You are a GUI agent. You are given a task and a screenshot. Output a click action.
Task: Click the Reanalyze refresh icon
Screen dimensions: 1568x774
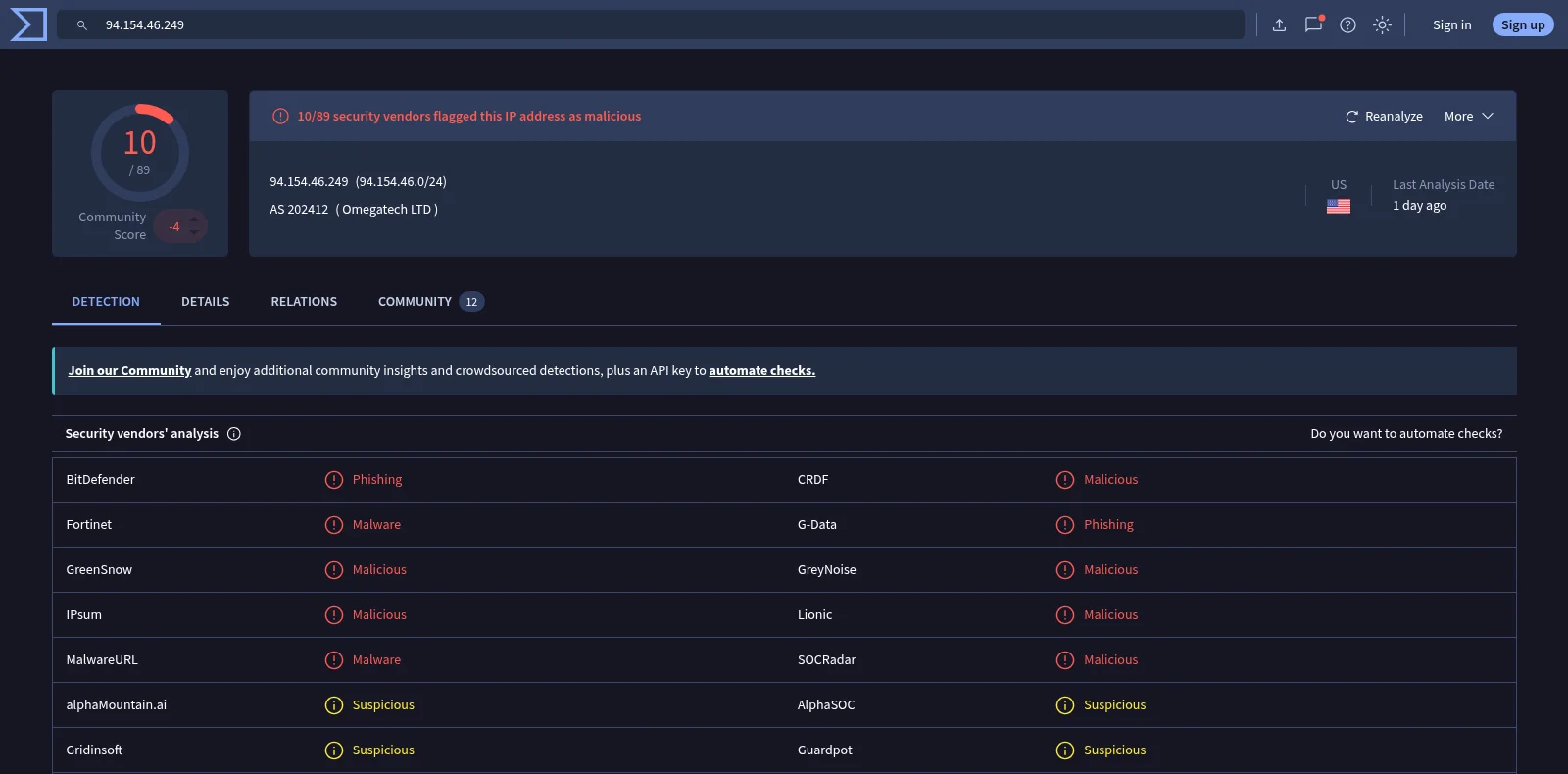tap(1352, 117)
